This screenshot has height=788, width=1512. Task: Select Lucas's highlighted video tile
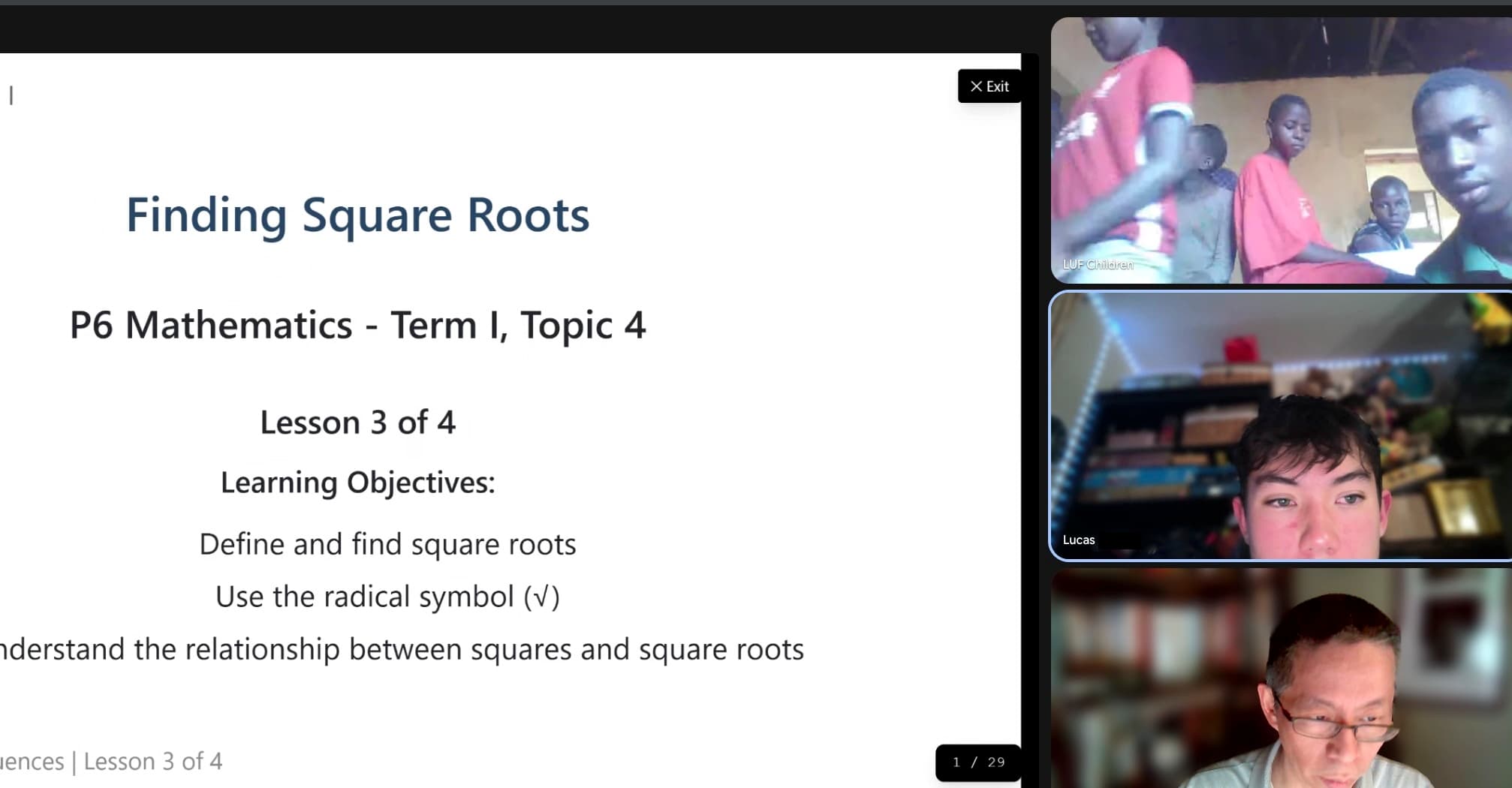(1281, 426)
